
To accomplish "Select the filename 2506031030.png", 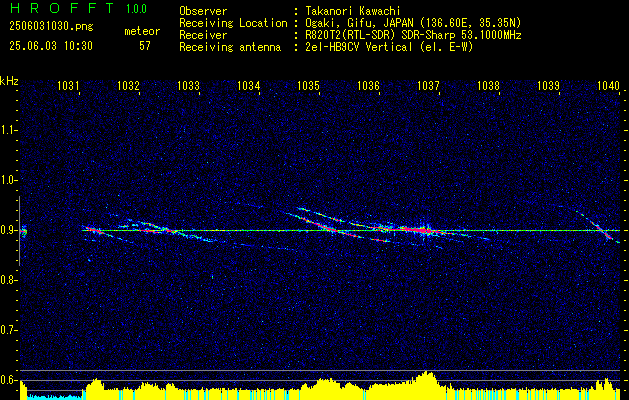I will pos(51,26).
